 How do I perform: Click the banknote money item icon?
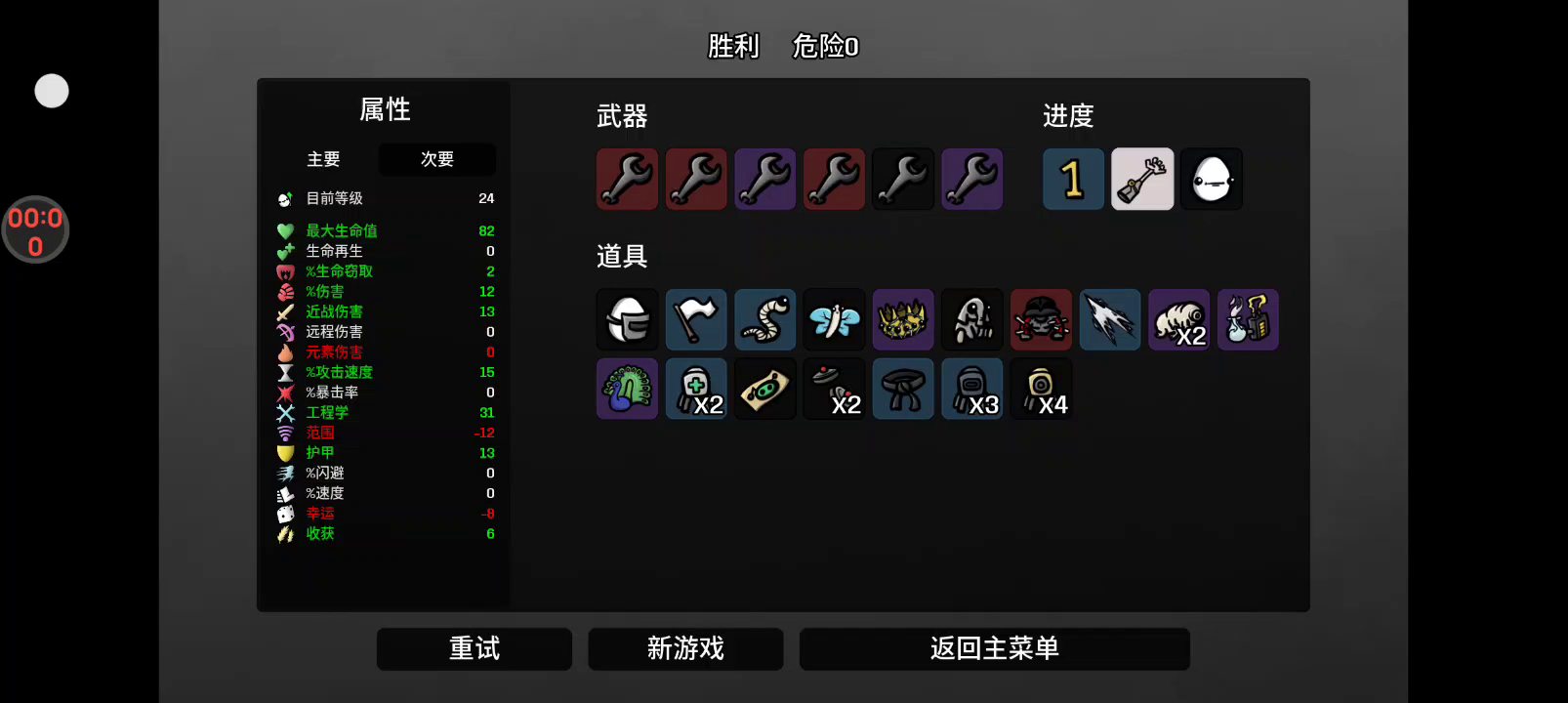[x=765, y=389]
